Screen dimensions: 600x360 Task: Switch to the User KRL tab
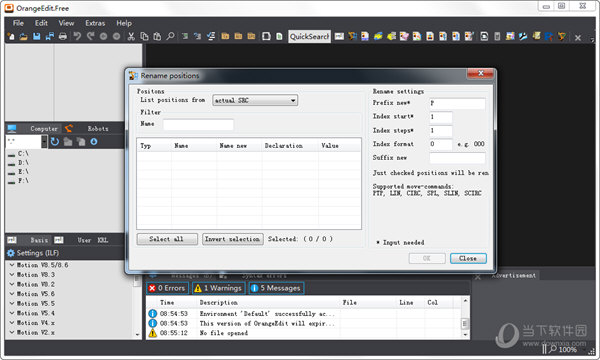tap(82, 240)
